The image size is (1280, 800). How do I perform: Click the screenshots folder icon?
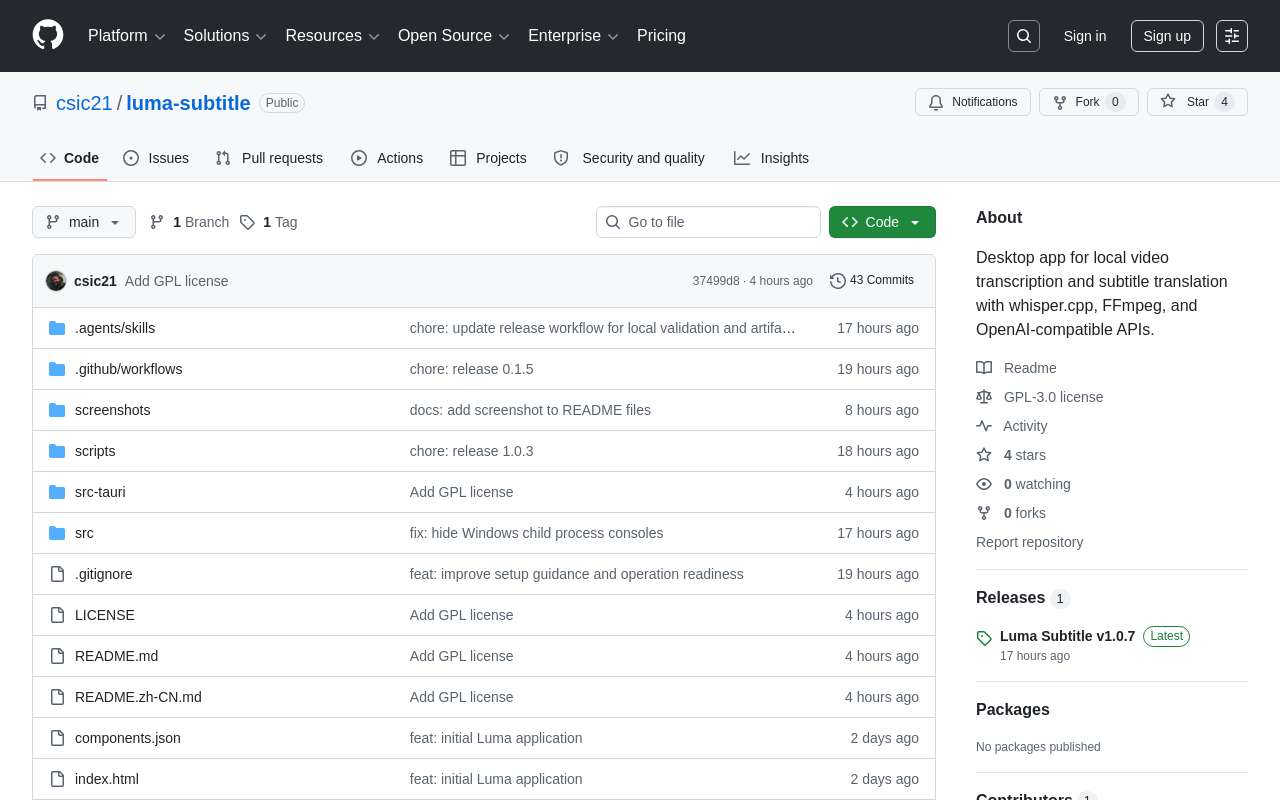click(x=57, y=410)
